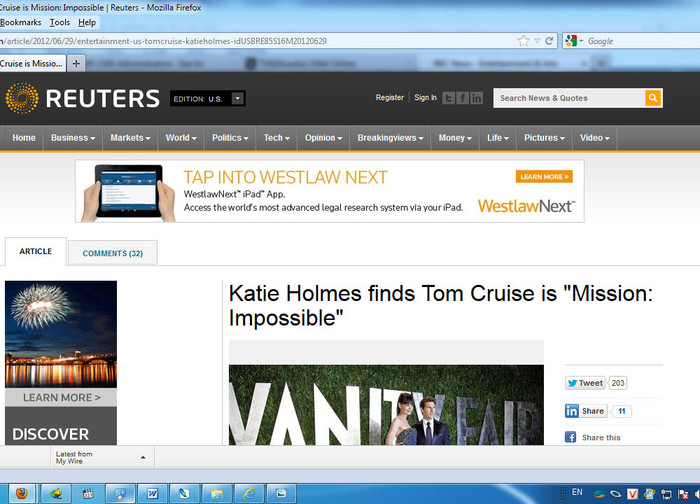
Task: Expand the Business navigation menu
Action: click(x=73, y=138)
